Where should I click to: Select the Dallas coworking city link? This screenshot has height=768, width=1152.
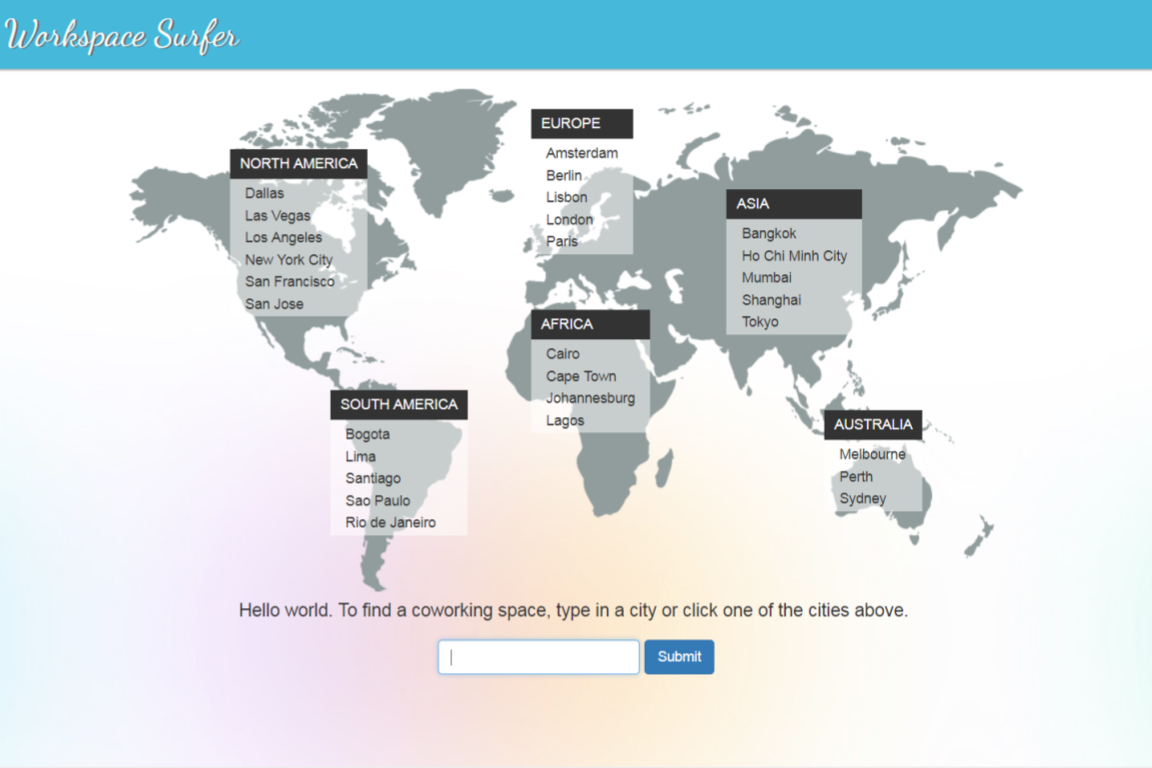(x=263, y=193)
